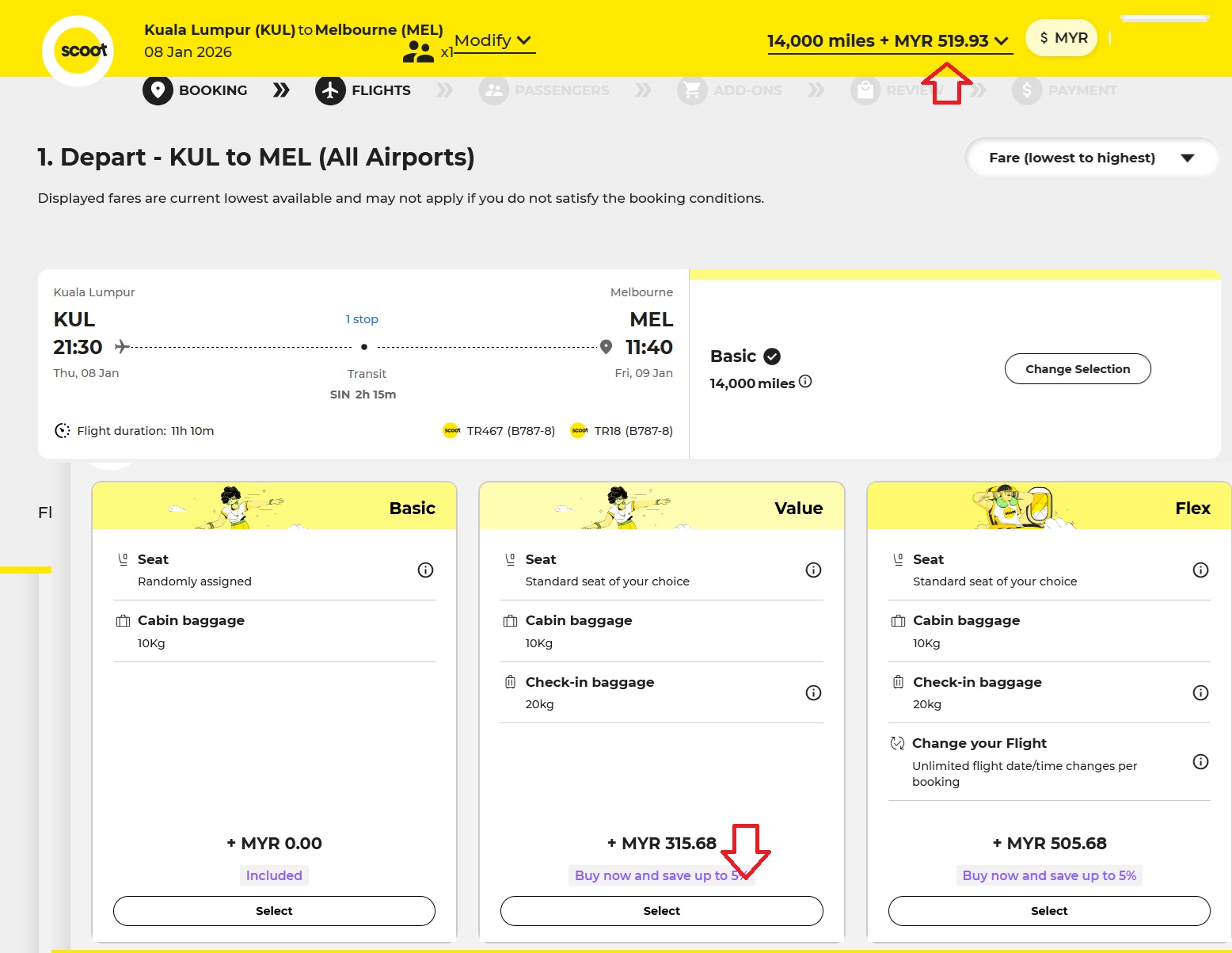Show Basic fare Seat info icon
The height and width of the screenshot is (953, 1232).
(x=425, y=570)
